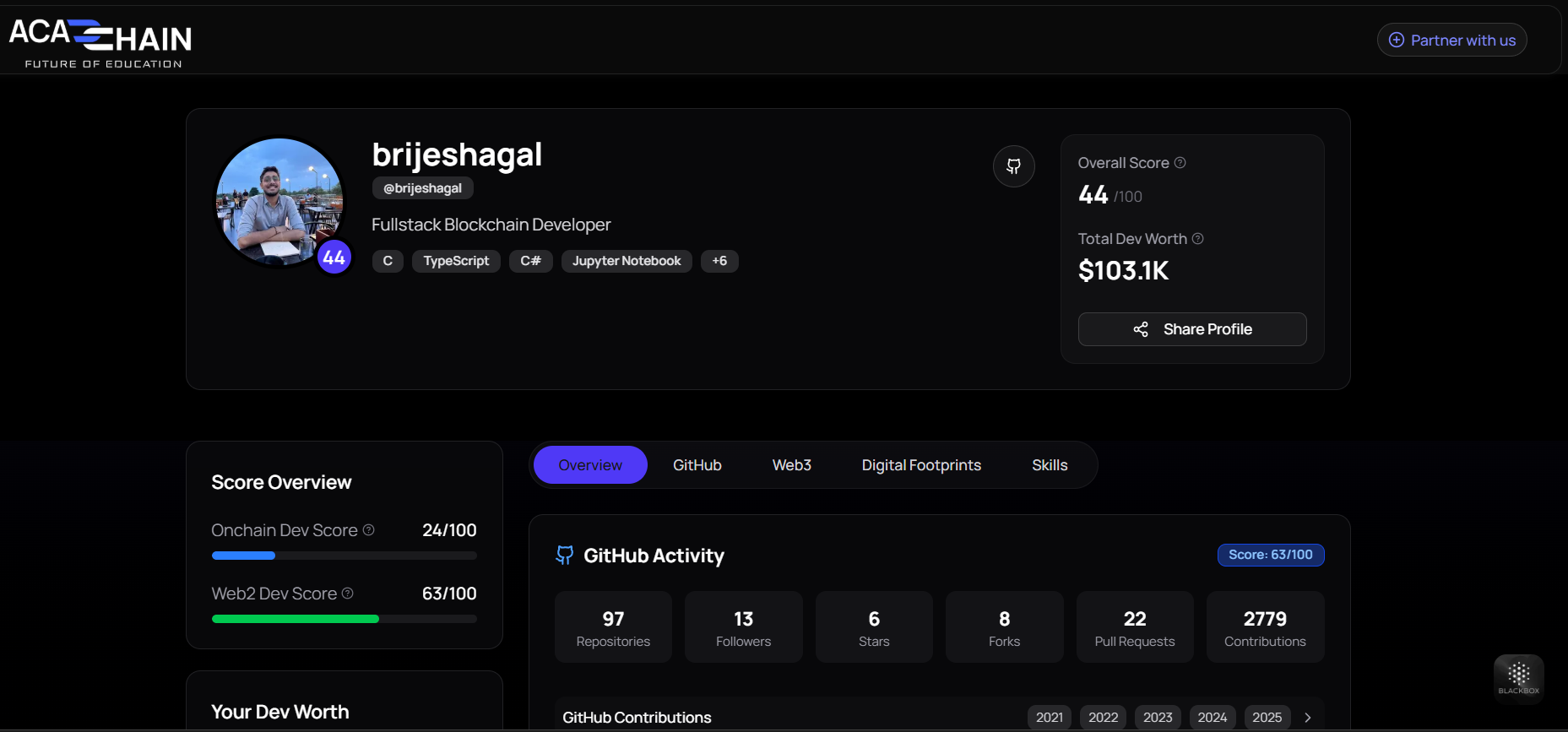Click the AcaChain logo
The height and width of the screenshot is (732, 1568).
100,43
